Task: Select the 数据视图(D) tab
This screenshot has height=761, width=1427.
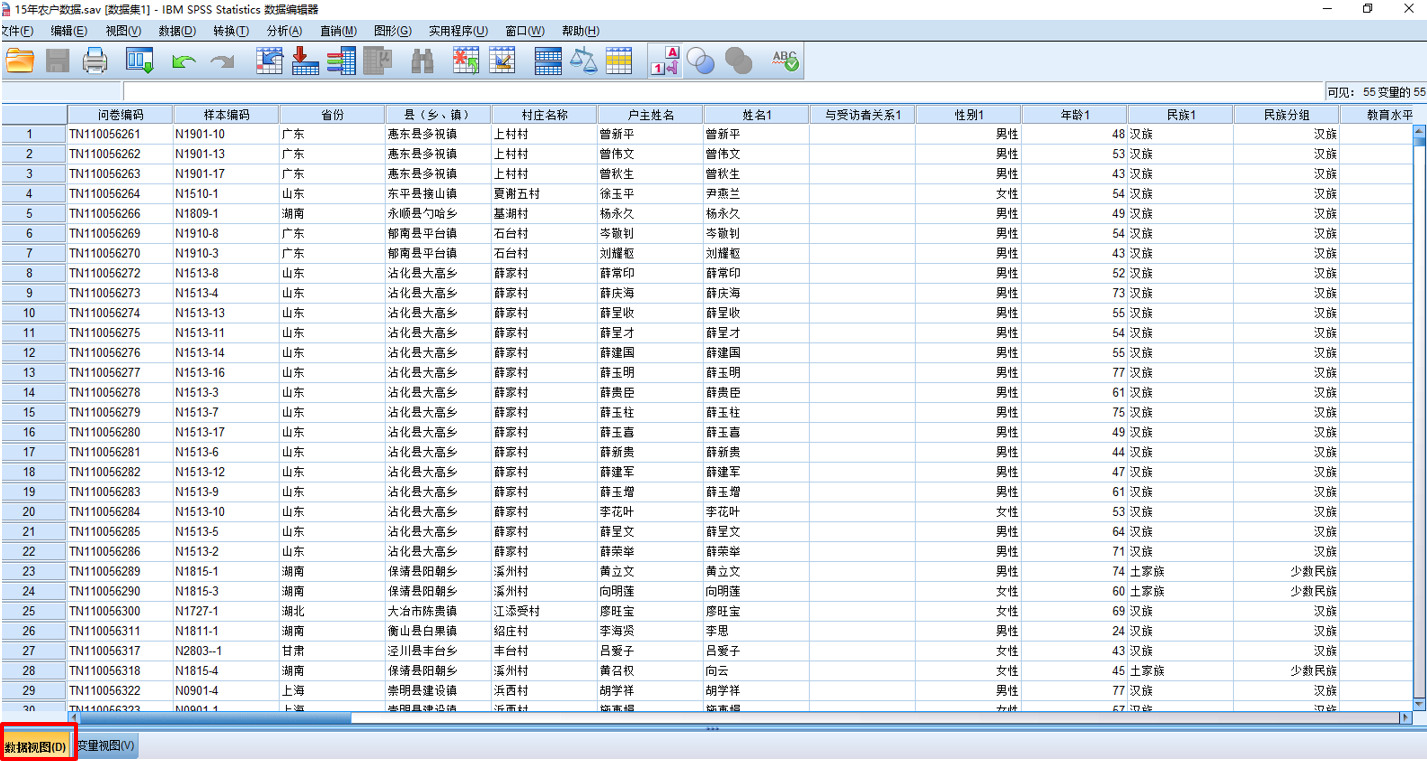Action: click(37, 746)
